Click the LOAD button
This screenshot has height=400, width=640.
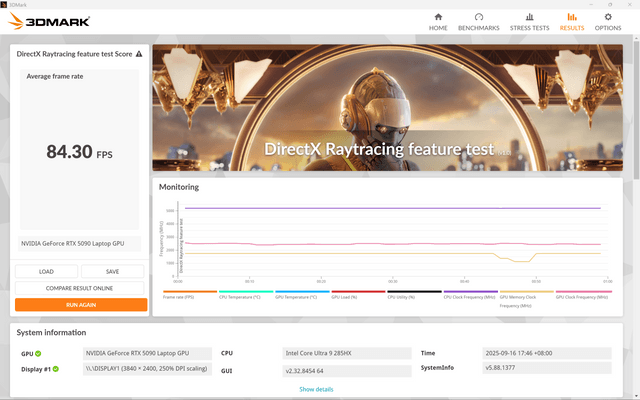(46, 271)
